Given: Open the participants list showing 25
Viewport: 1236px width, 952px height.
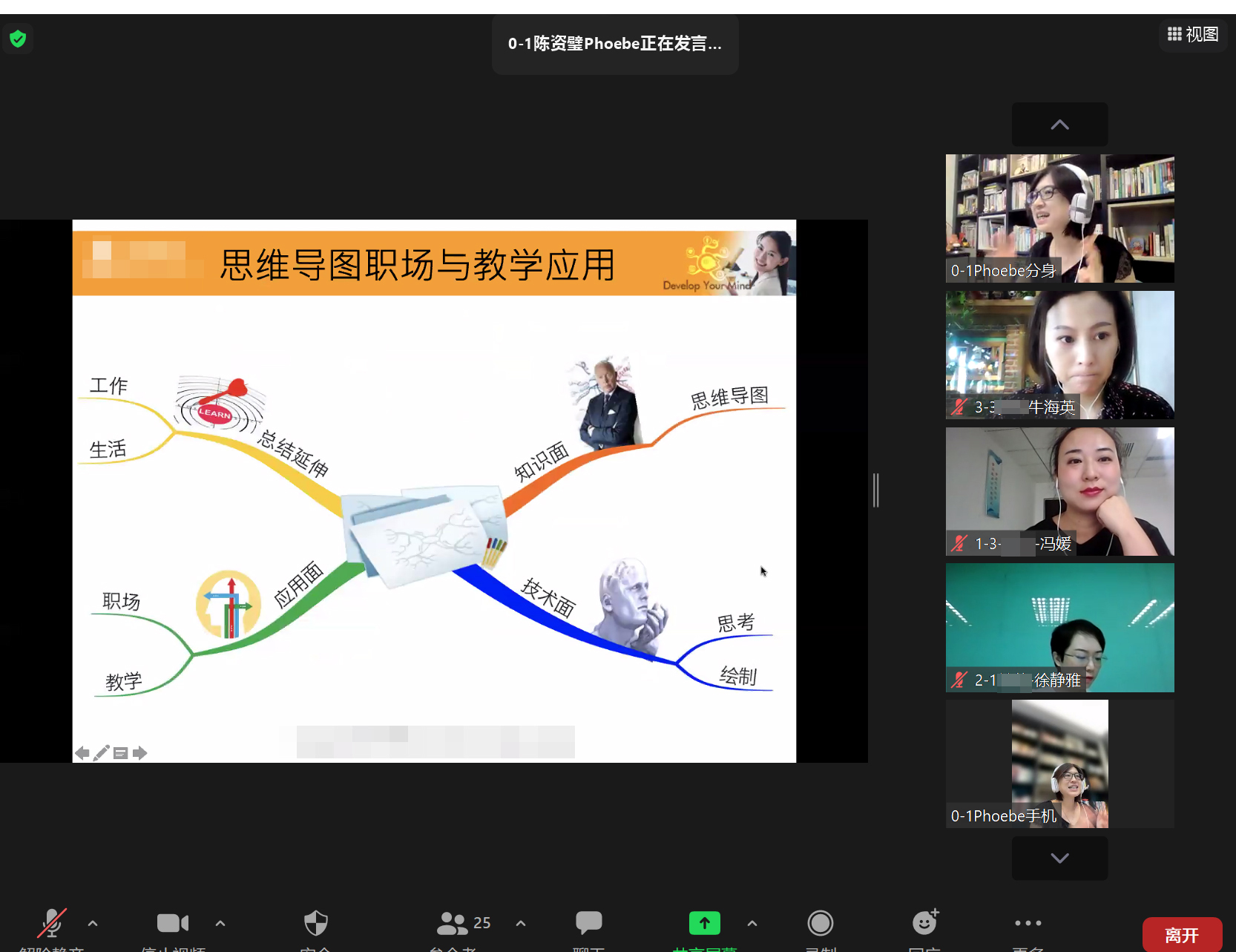Looking at the screenshot, I should click(x=463, y=924).
